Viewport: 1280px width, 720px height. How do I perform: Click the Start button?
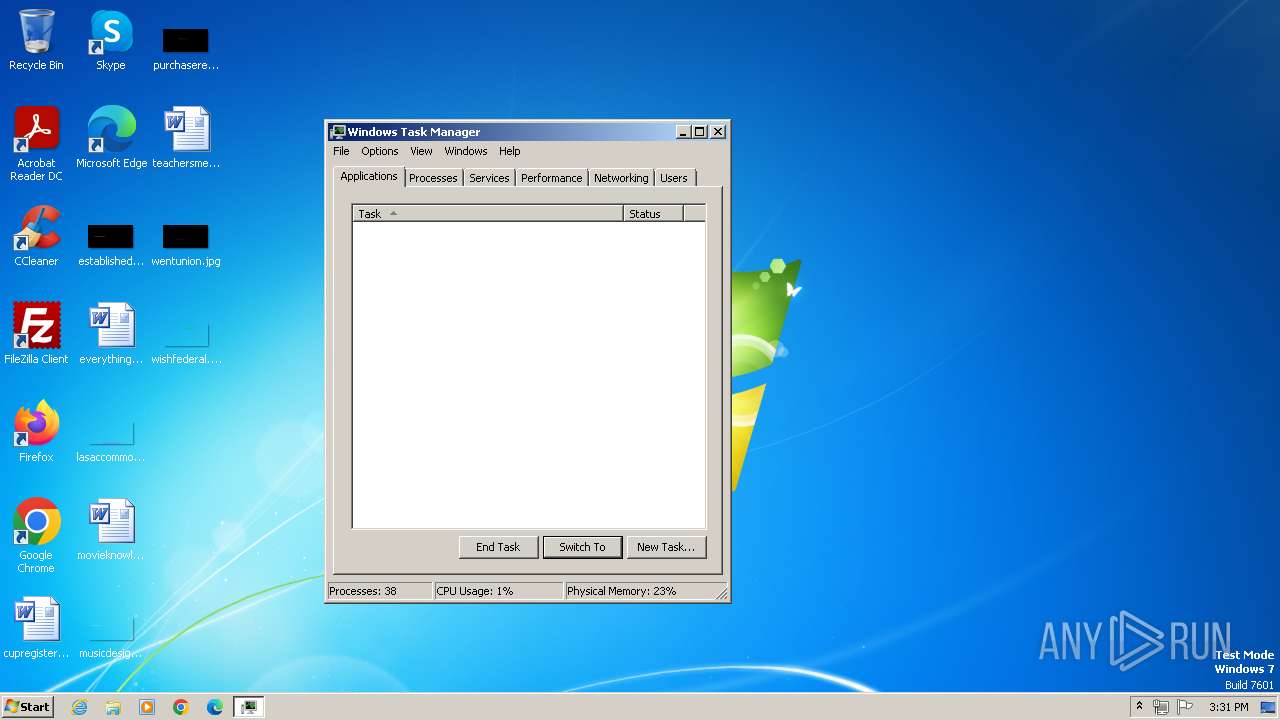pos(27,707)
